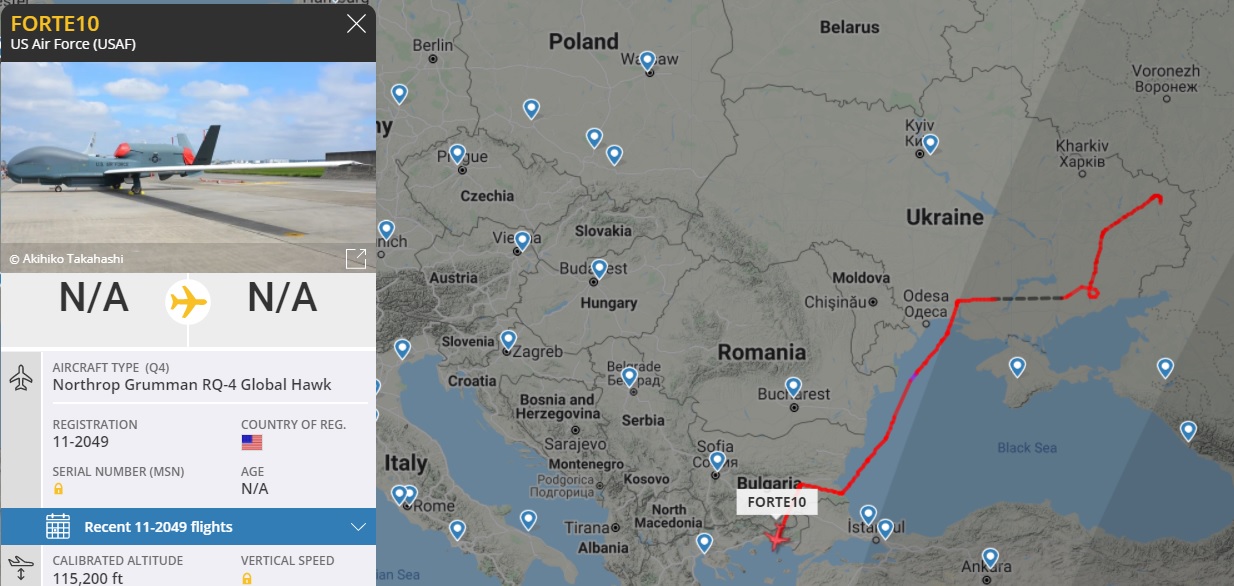Open the Global Hawk aircraft photo
Viewport: 1234px width, 586px height.
pos(188,167)
